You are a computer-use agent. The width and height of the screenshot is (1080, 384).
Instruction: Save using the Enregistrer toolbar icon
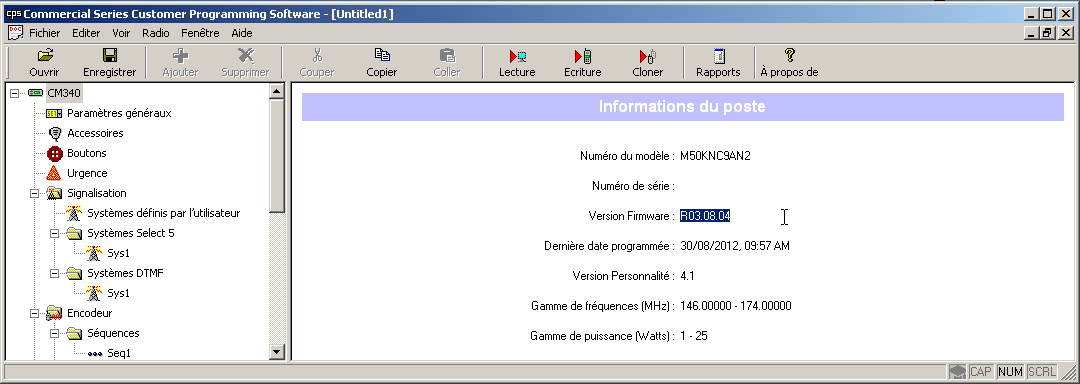point(110,56)
